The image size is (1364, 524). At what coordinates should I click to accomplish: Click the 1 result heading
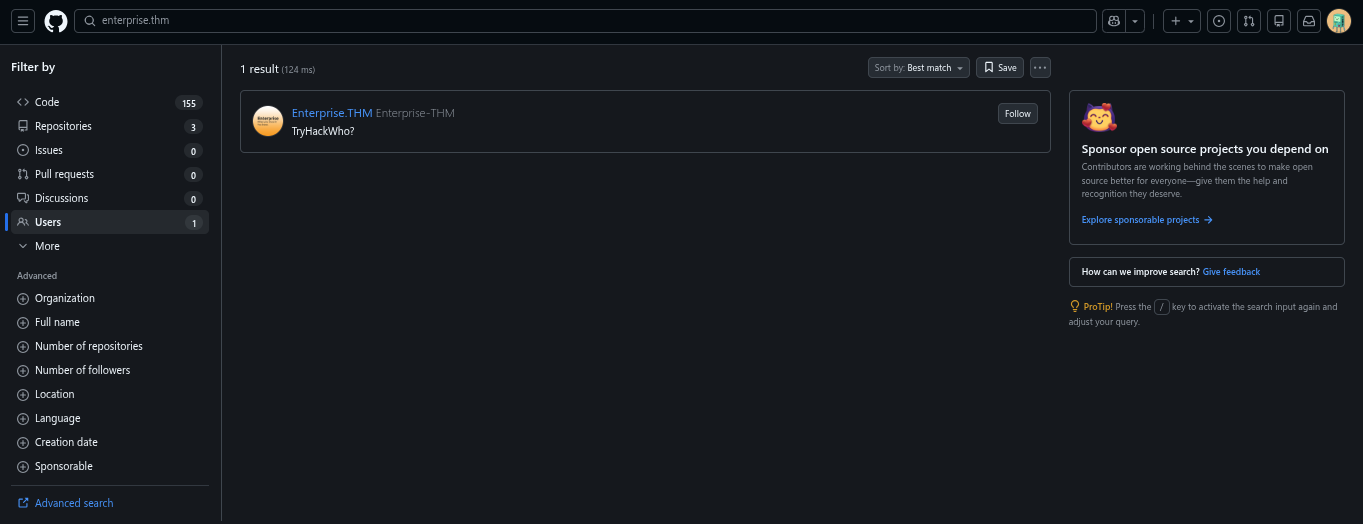(x=259, y=69)
